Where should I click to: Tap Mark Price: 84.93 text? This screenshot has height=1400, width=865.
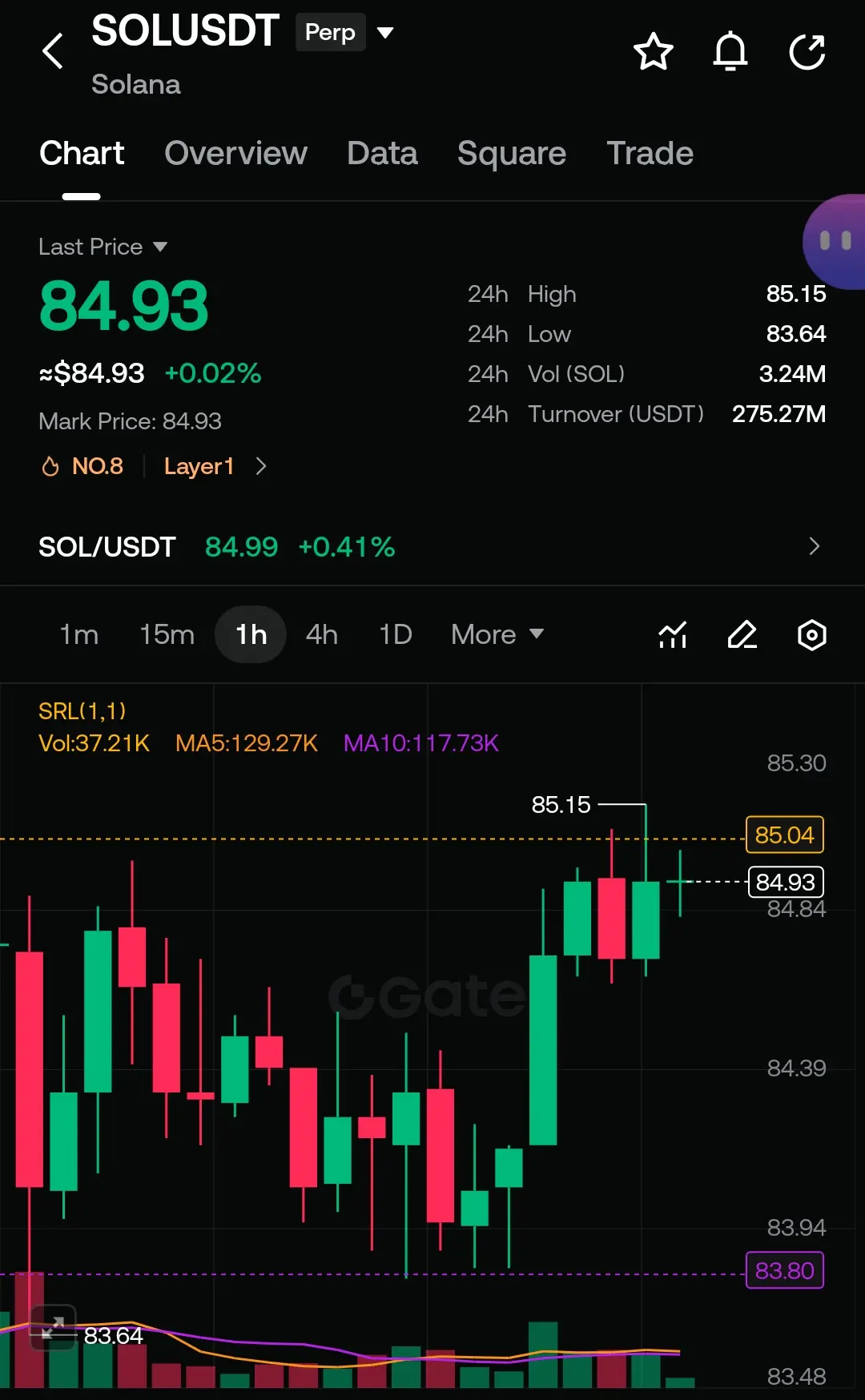coord(130,421)
